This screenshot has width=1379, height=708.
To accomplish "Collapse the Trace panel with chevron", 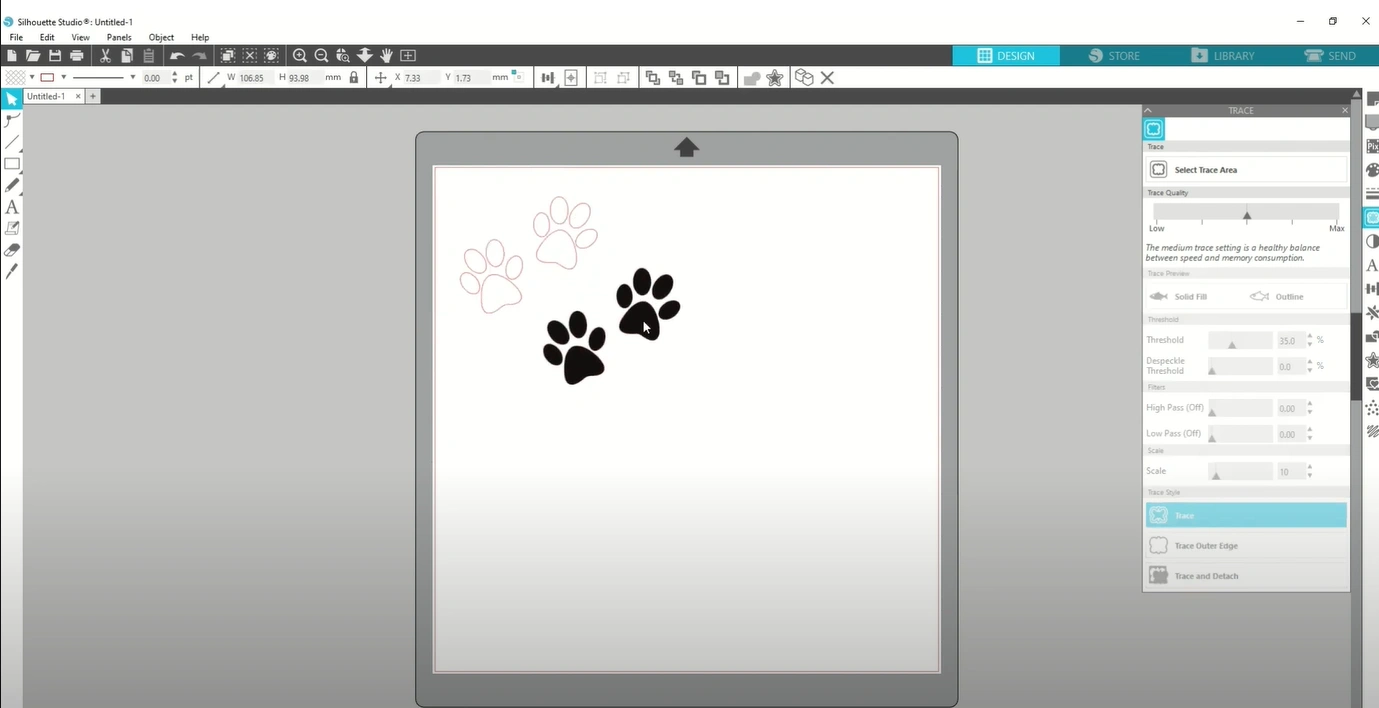I will pyautogui.click(x=1148, y=111).
